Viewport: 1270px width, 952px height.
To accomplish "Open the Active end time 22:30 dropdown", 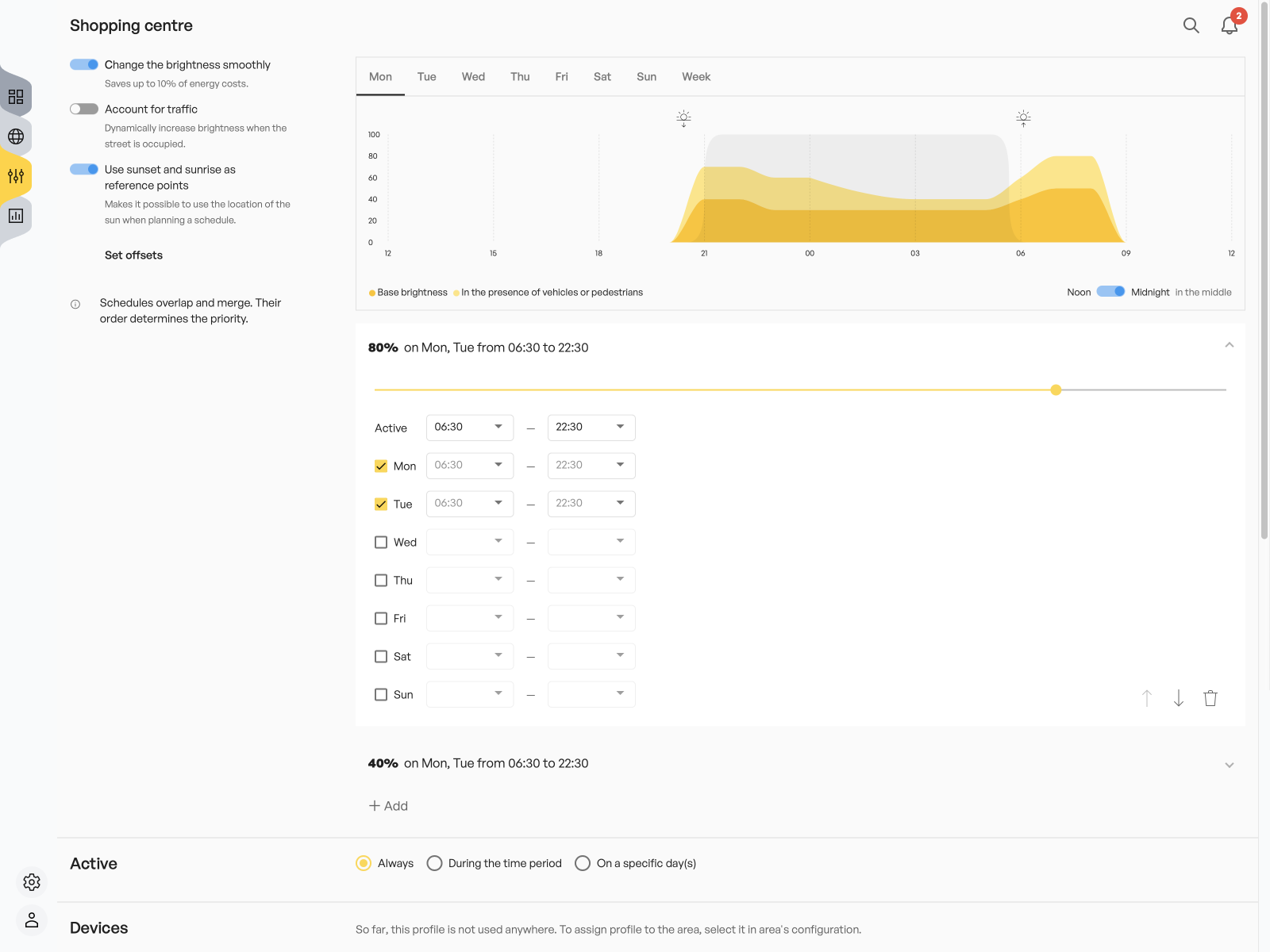I will [x=591, y=428].
